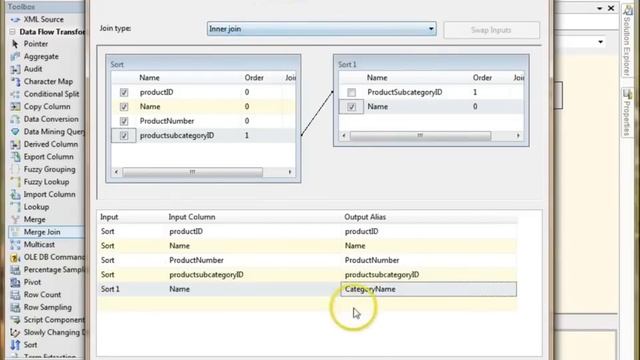The width and height of the screenshot is (640, 360).
Task: Select the Derived Column icon
Action: point(15,144)
